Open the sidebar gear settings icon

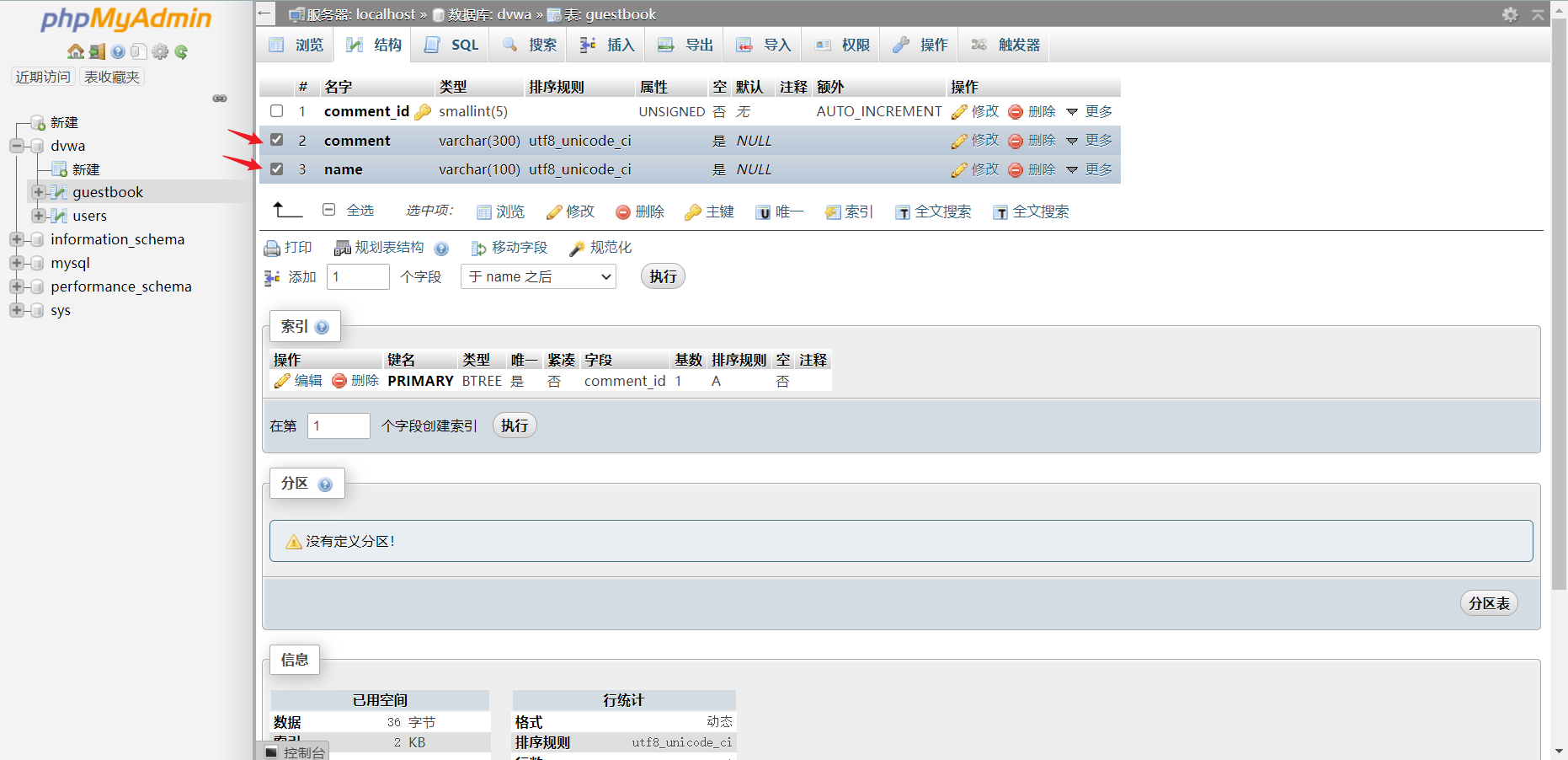point(160,51)
